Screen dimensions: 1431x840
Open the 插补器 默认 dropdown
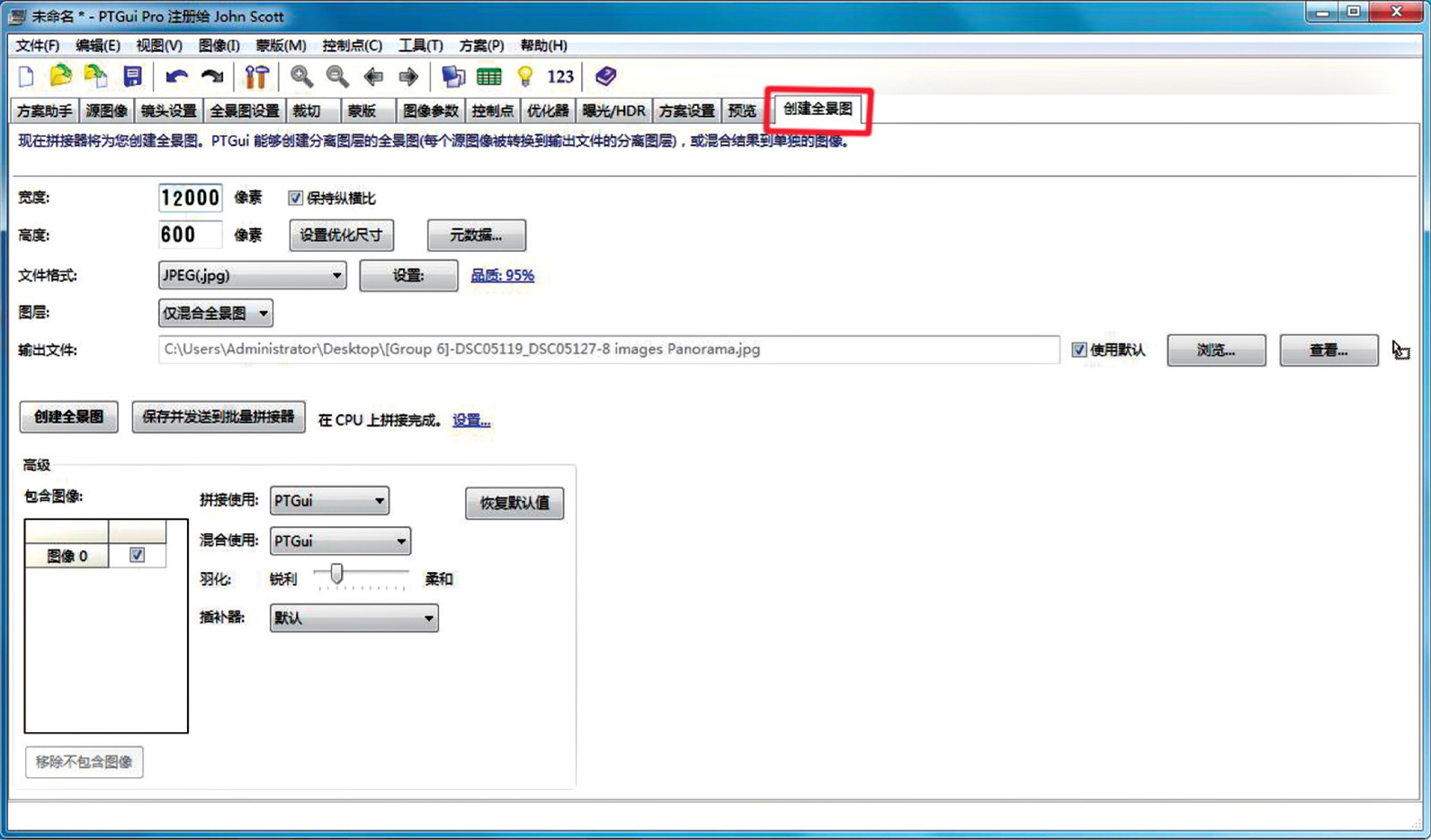[354, 618]
